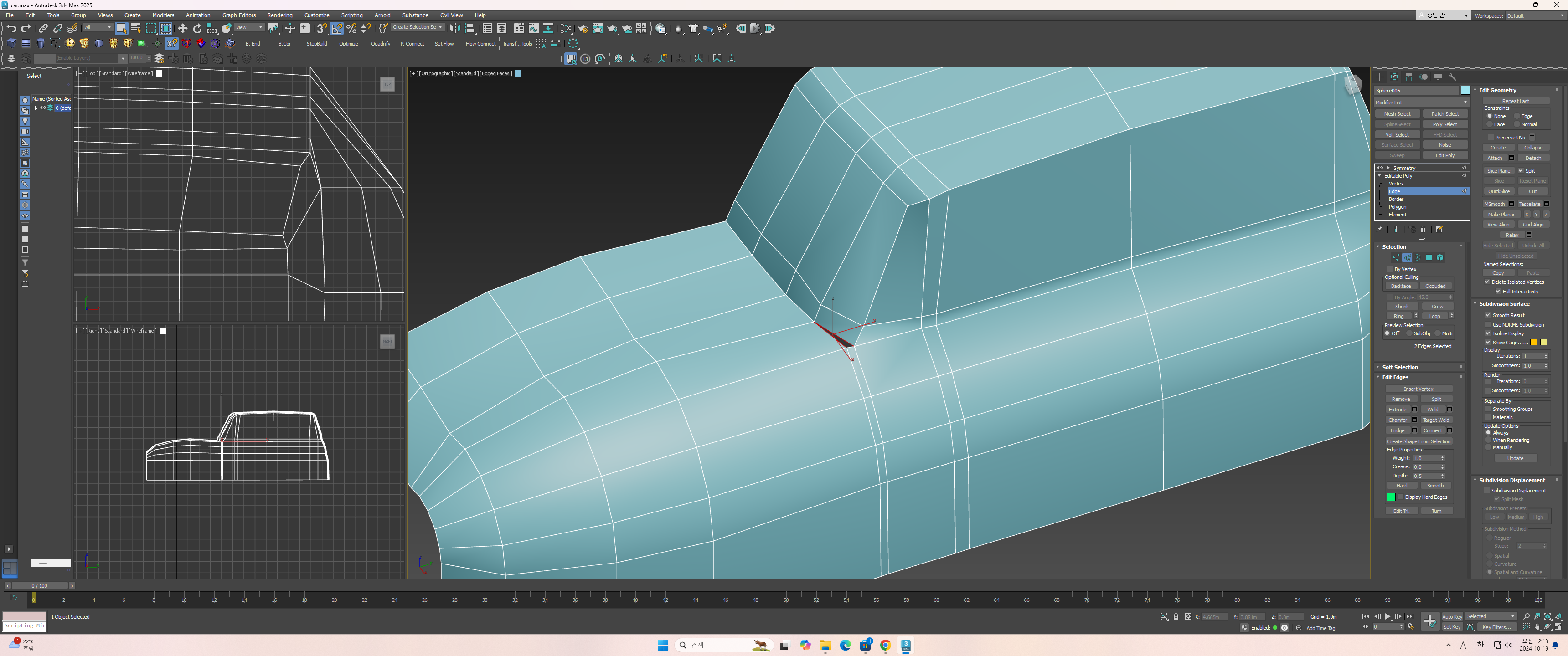1568x656 pixels.
Task: Open the Arnold menu
Action: point(382,15)
